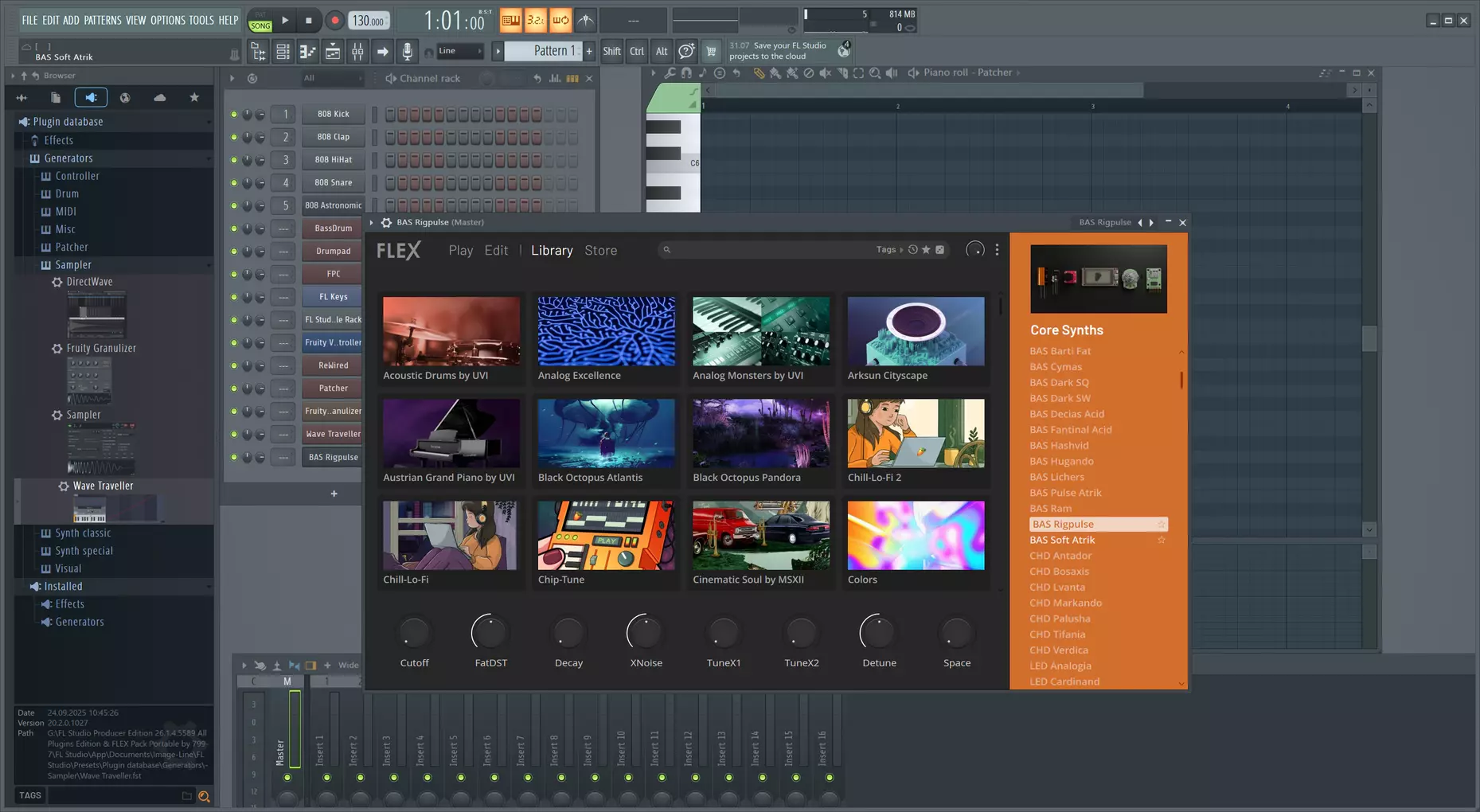This screenshot has width=1480, height=812.
Task: Open the OPTIONS menu
Action: coord(168,20)
